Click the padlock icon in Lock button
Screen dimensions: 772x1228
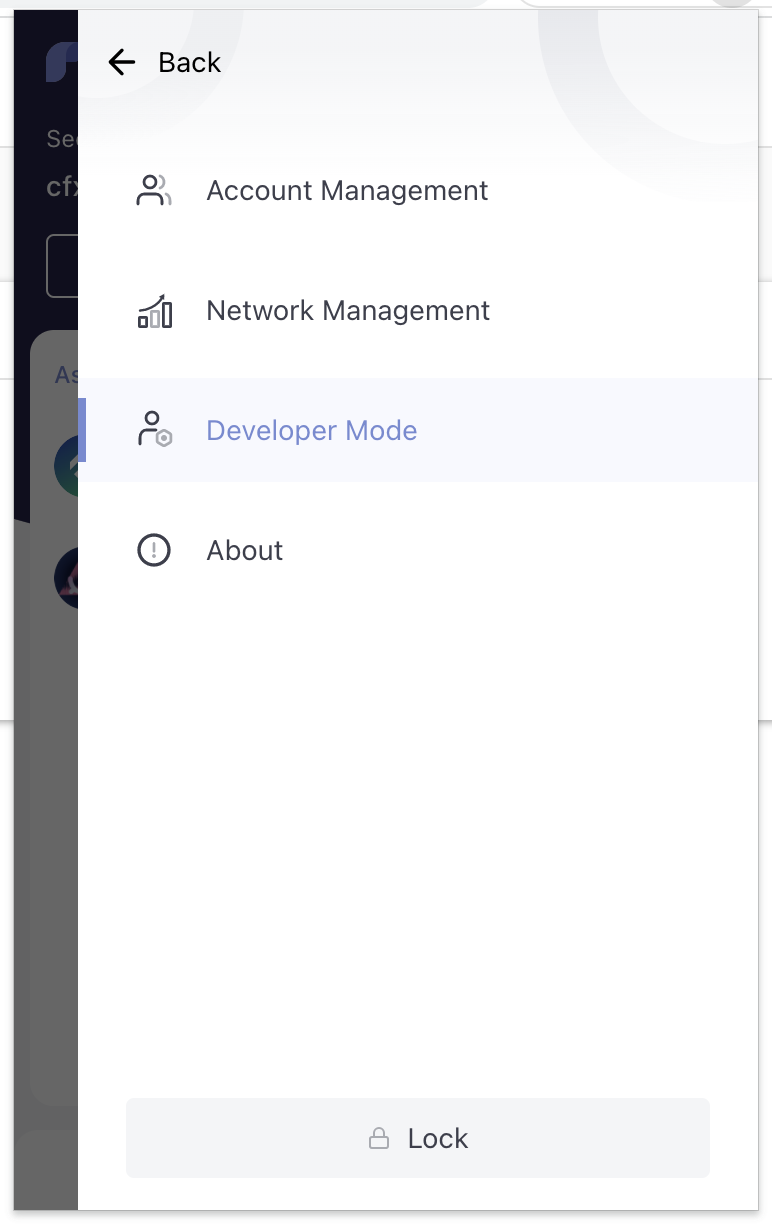point(379,1138)
